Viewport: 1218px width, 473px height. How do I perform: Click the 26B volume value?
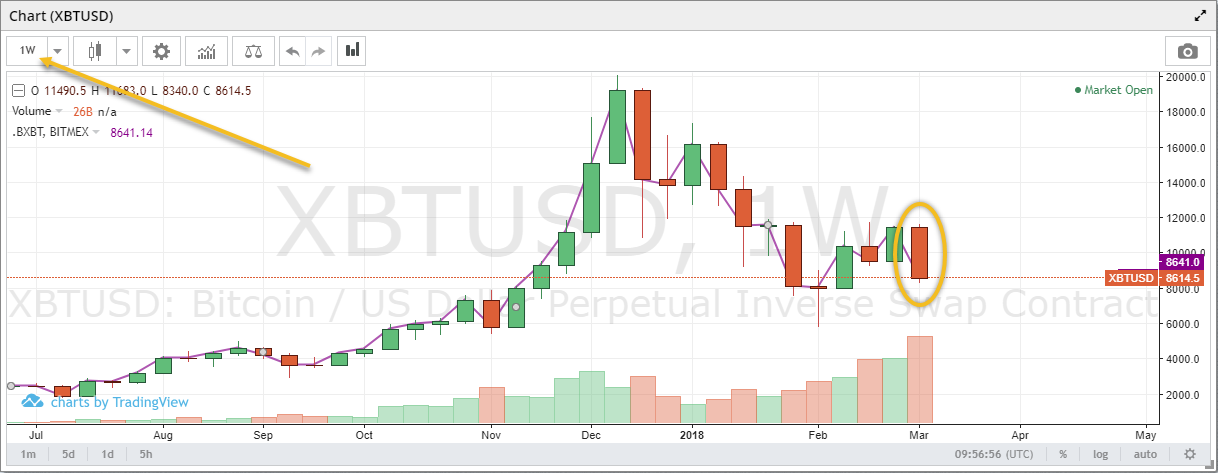(x=83, y=111)
